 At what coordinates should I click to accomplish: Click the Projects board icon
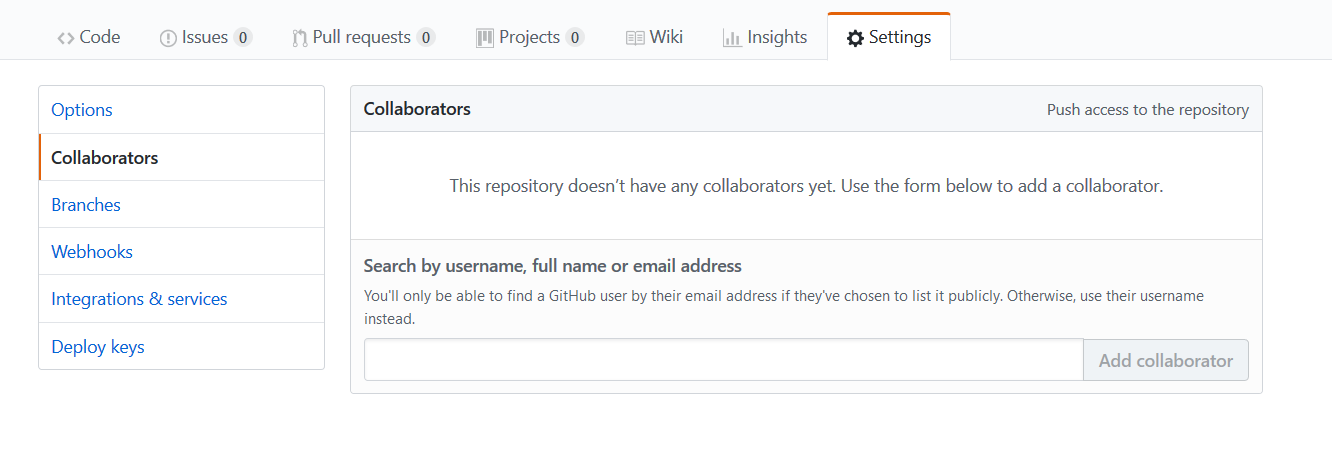click(x=485, y=38)
